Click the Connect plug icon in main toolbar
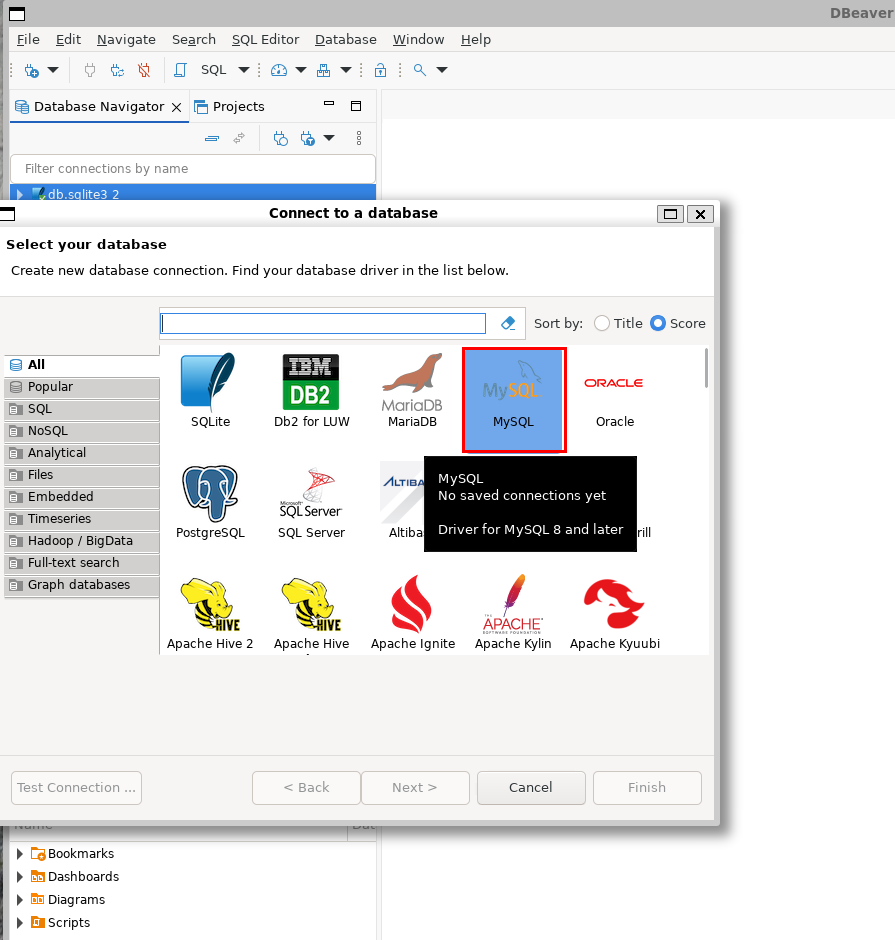The height and width of the screenshot is (940, 895). (x=90, y=70)
